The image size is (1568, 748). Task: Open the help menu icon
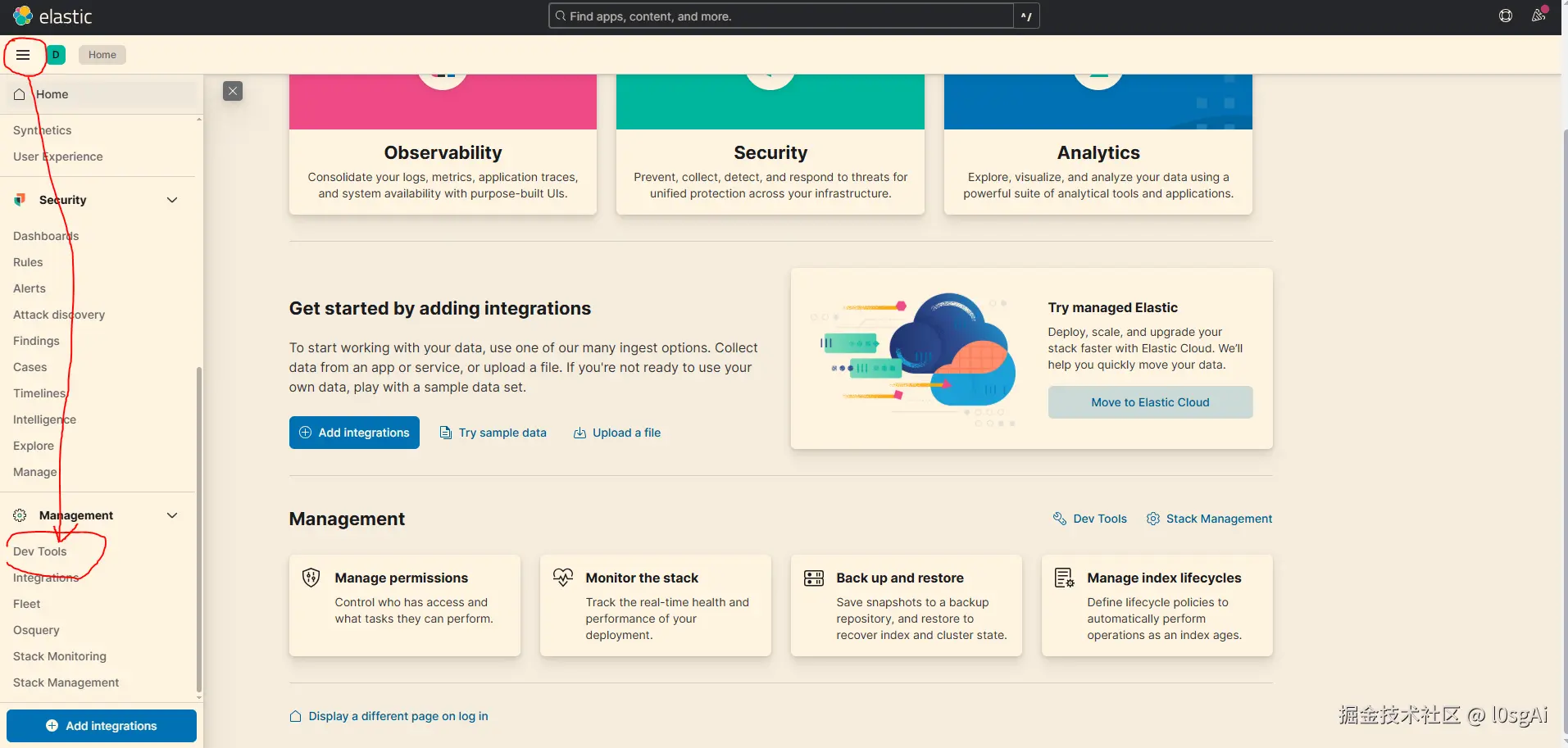point(1506,16)
